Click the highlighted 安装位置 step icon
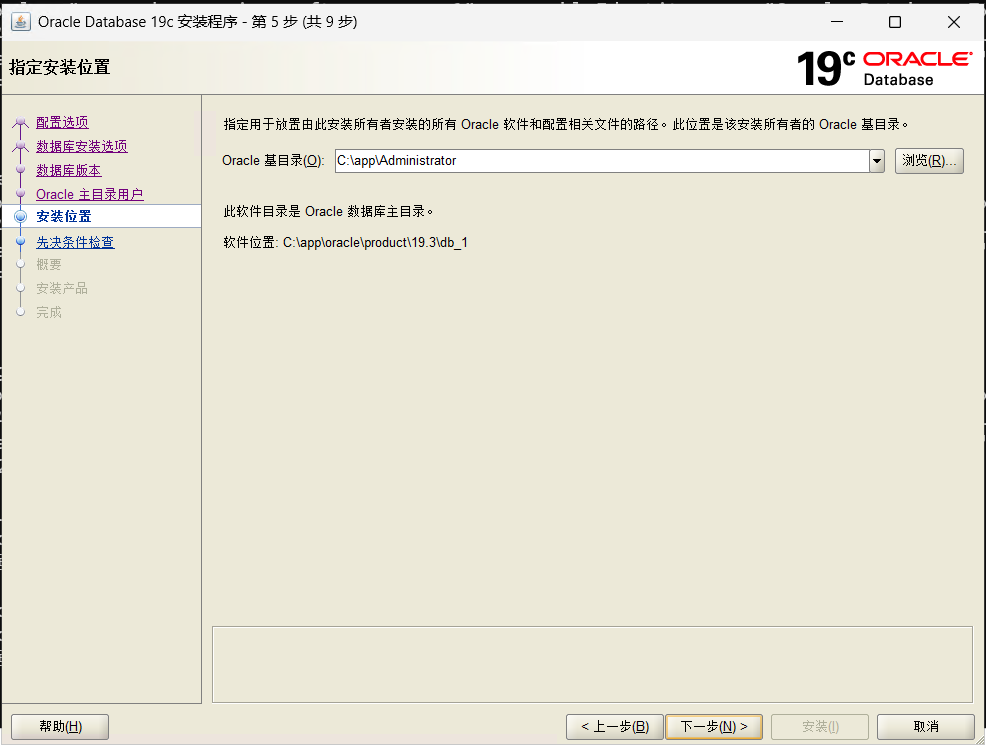The height and width of the screenshot is (745, 986). (21, 216)
